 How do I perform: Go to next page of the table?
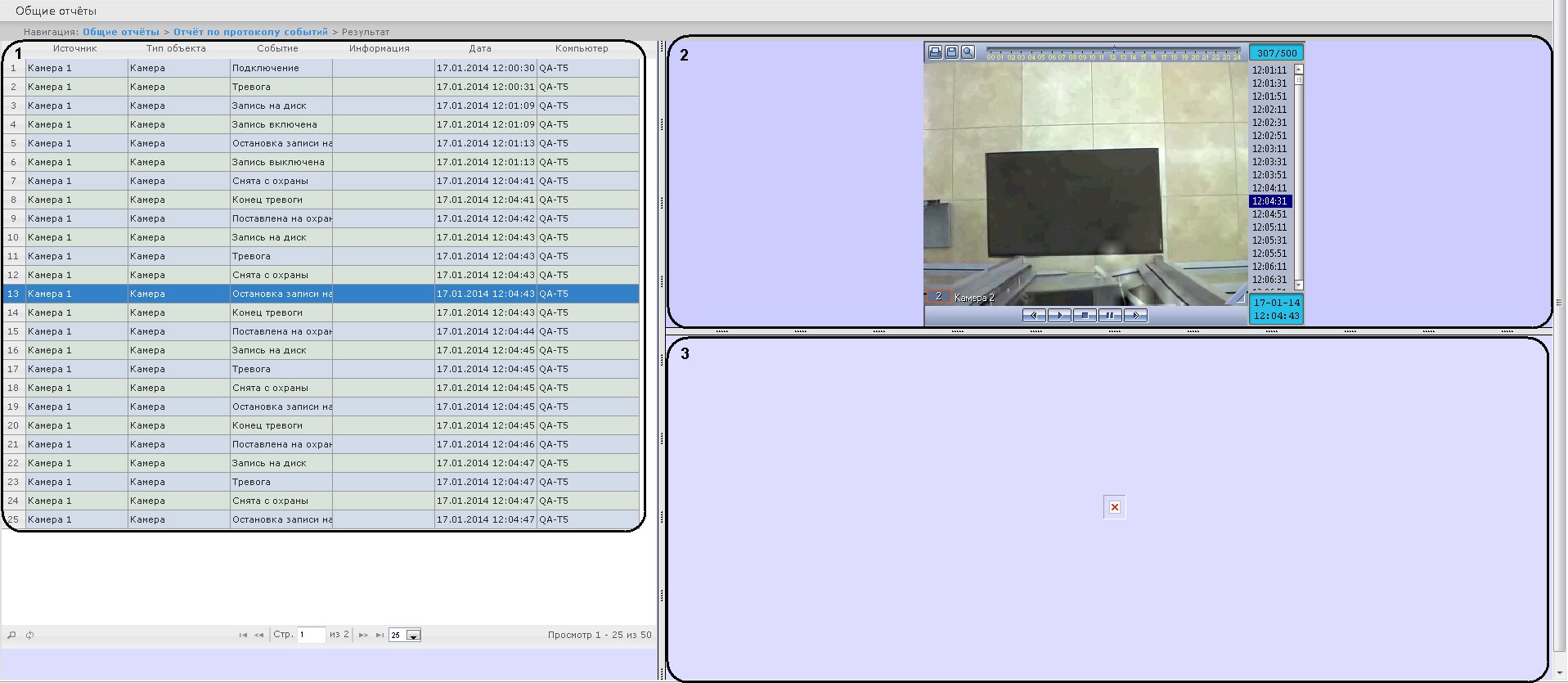pyautogui.click(x=363, y=636)
